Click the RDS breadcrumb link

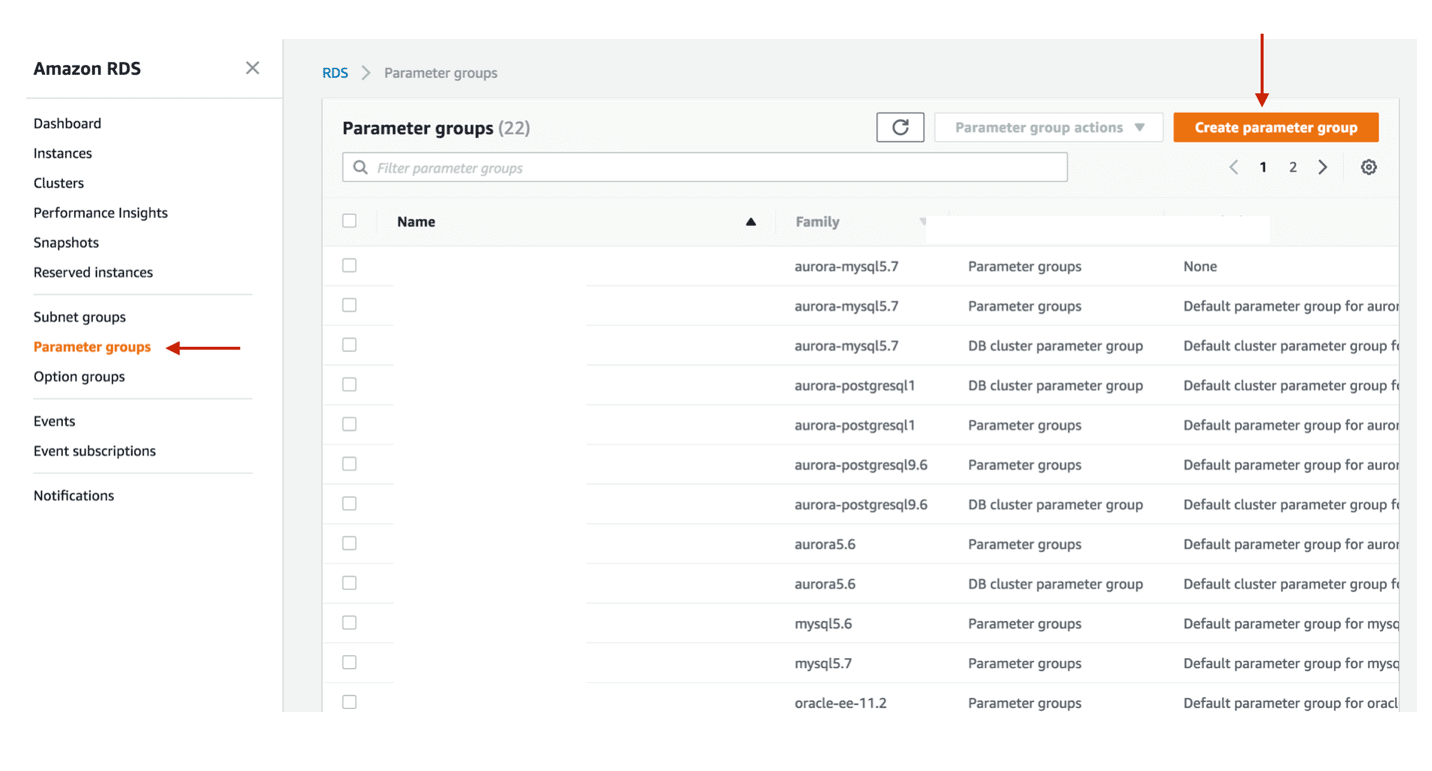(x=335, y=73)
